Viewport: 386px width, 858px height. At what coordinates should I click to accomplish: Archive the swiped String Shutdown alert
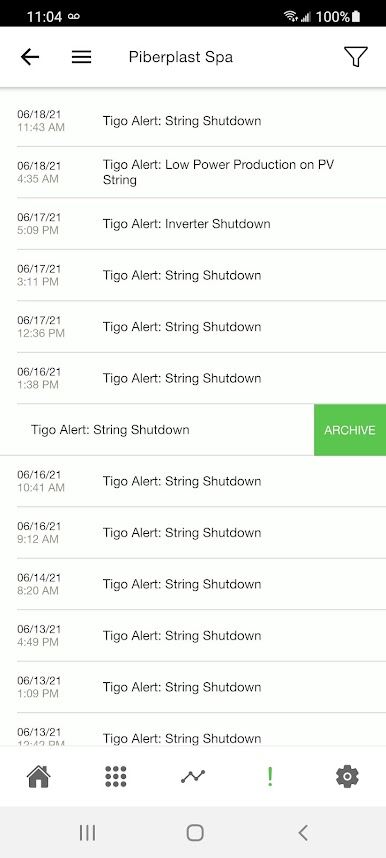[x=350, y=430]
